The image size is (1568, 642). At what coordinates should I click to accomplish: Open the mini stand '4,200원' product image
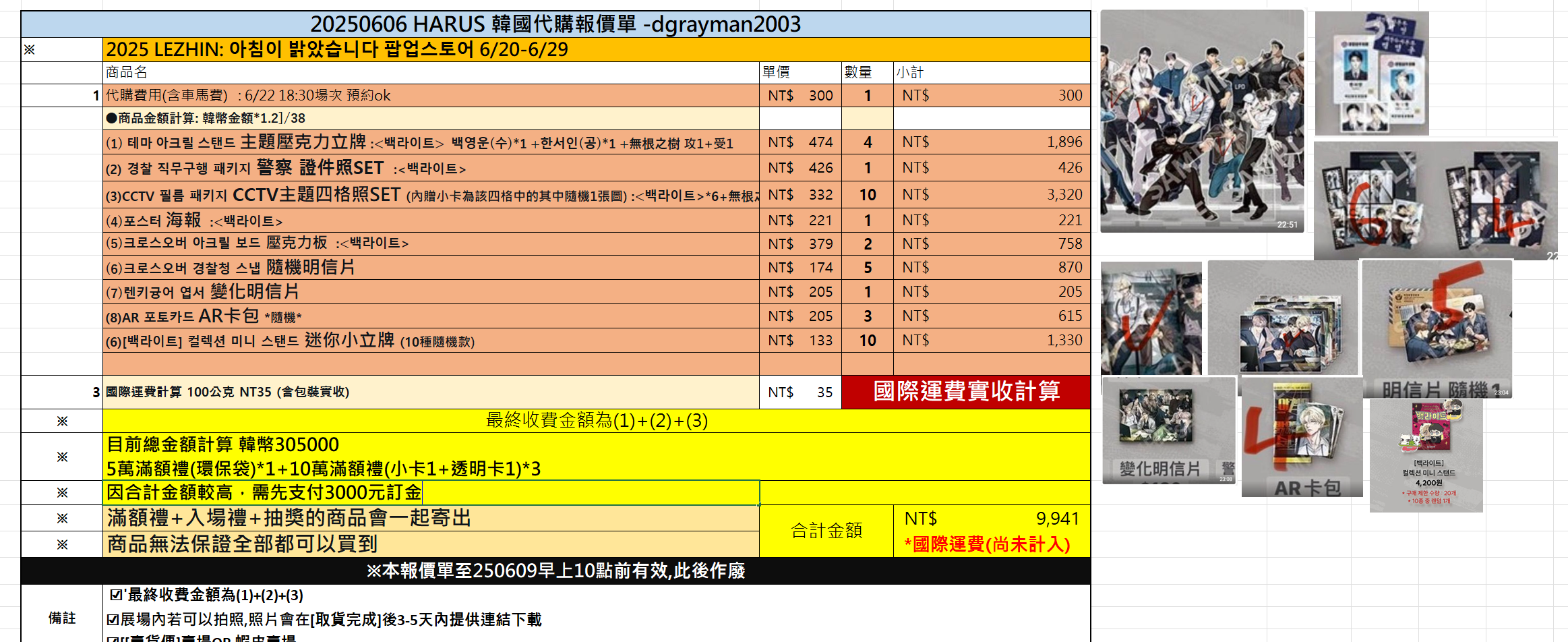coord(1426,456)
